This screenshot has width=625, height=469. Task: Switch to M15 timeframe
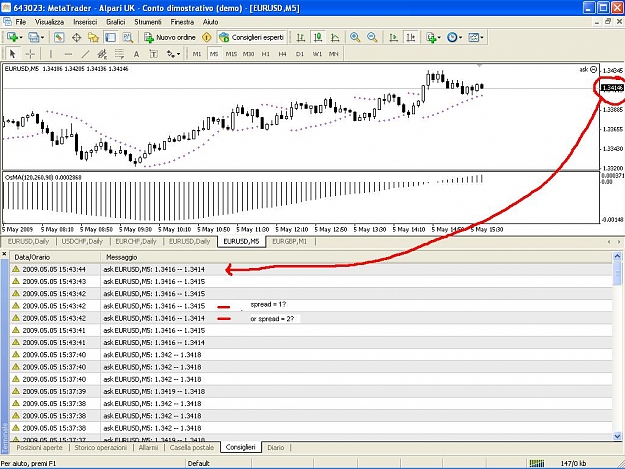click(x=231, y=54)
